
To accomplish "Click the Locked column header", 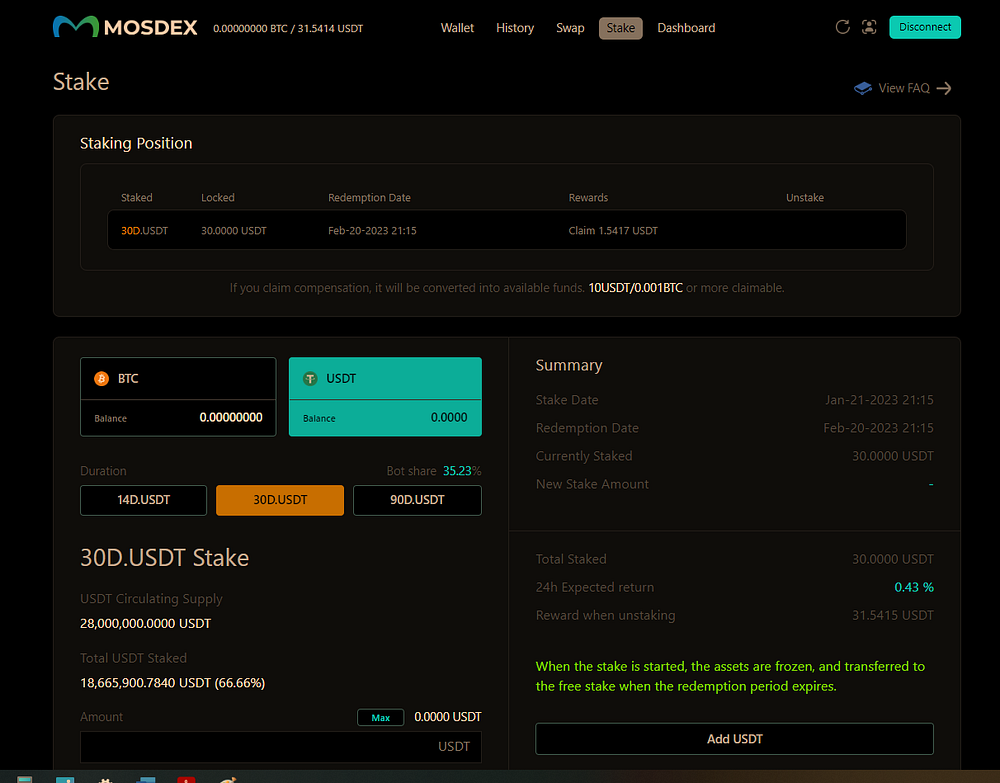I will pyautogui.click(x=217, y=198).
